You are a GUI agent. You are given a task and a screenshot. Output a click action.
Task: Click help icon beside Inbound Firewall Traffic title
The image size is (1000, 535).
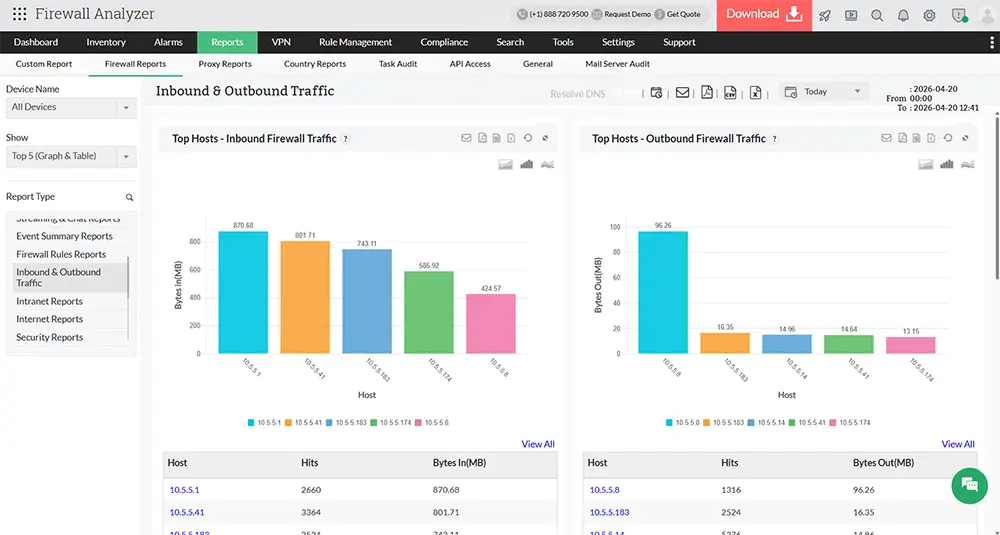click(346, 139)
